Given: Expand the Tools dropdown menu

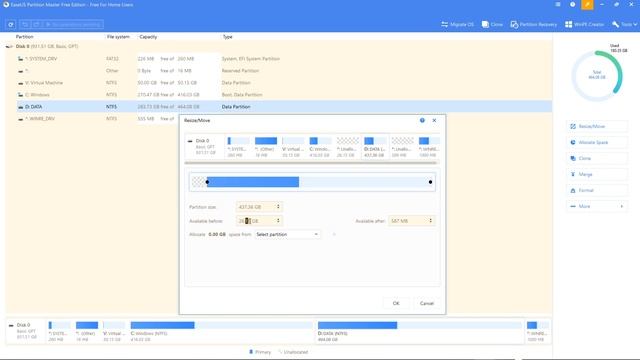Looking at the screenshot, I should click(x=624, y=24).
